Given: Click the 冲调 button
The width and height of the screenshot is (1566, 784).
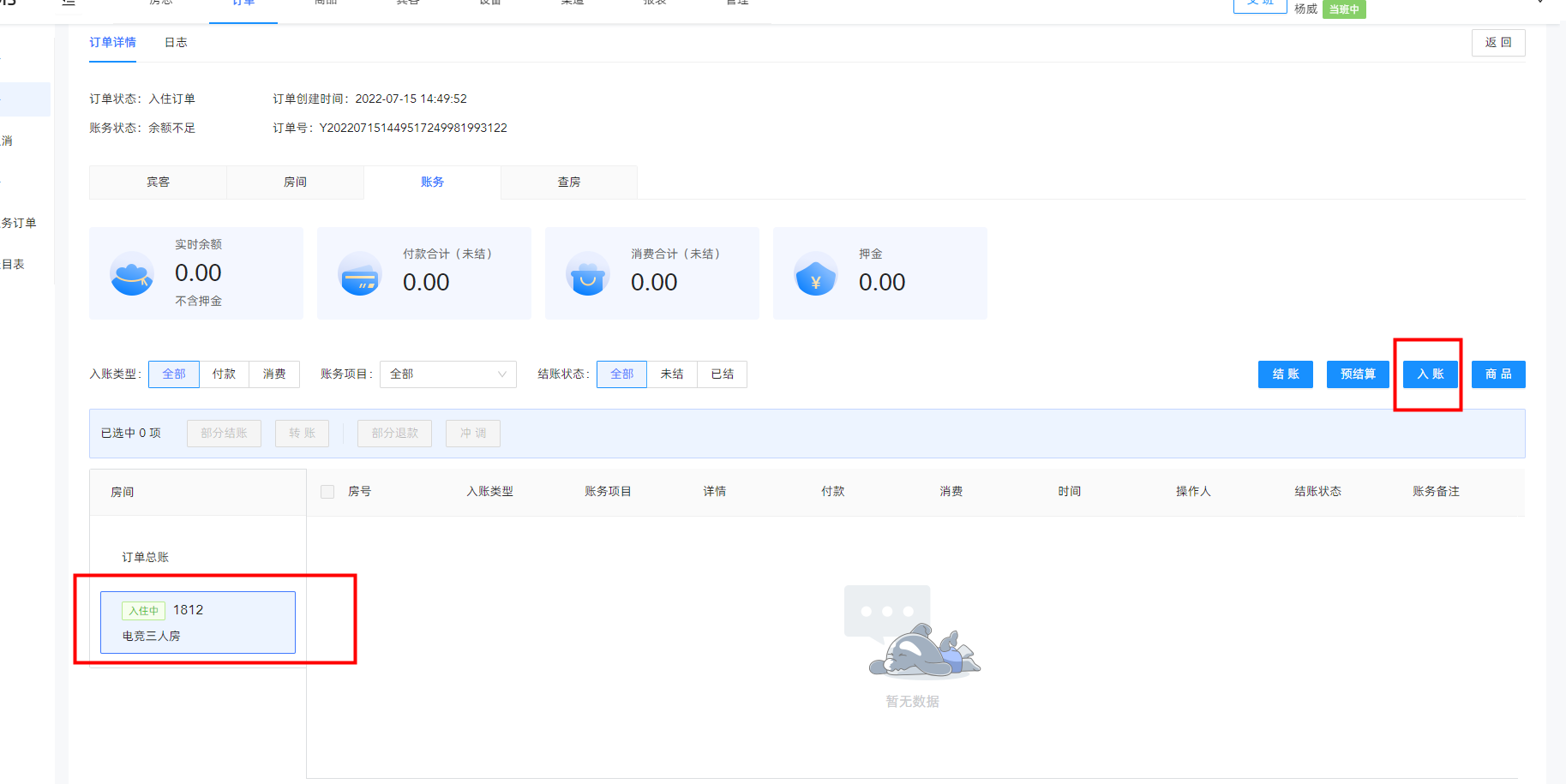Looking at the screenshot, I should click(473, 434).
